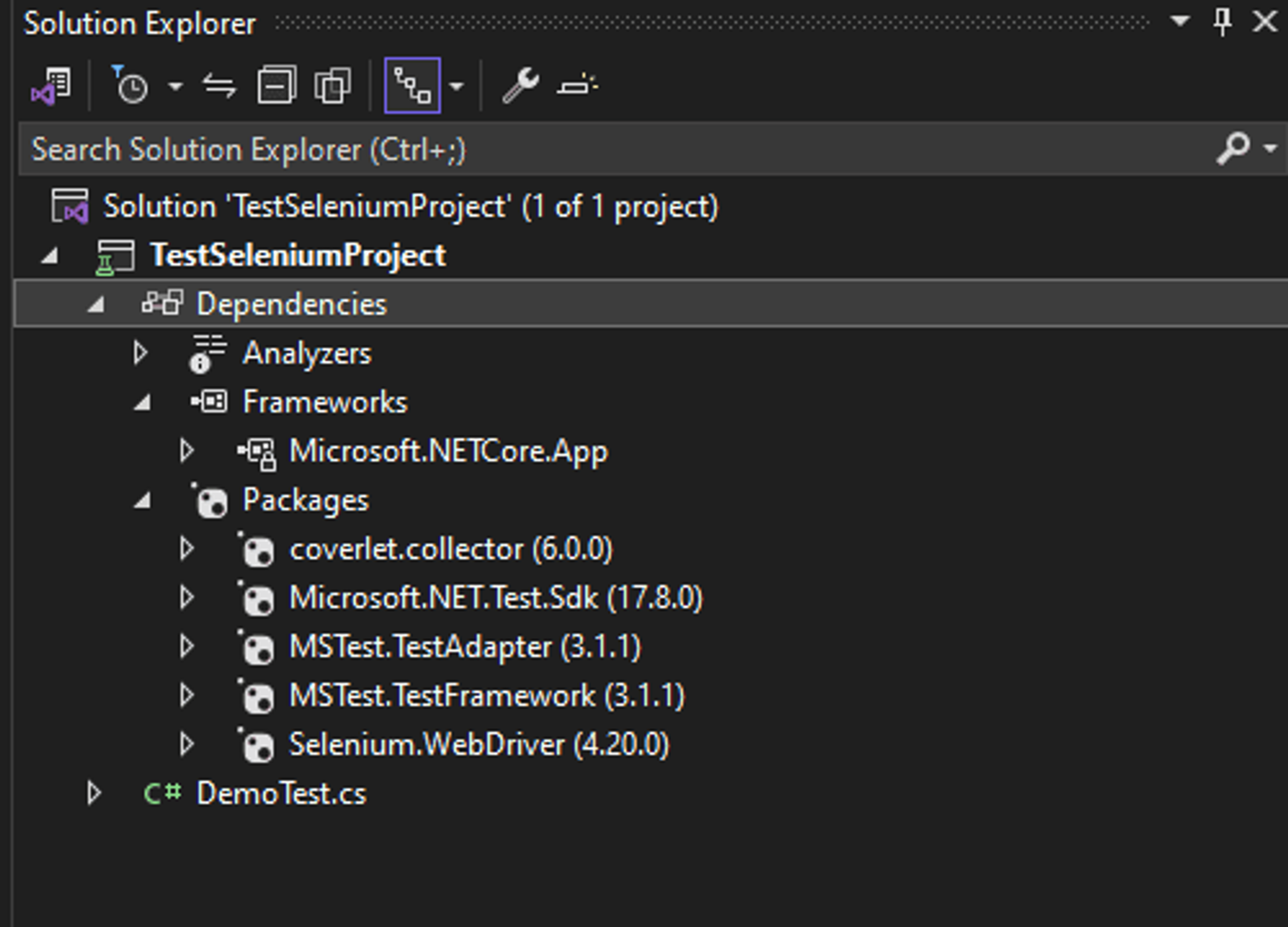Select MSTest.TestAdapter (3.1.1) text

[465, 647]
